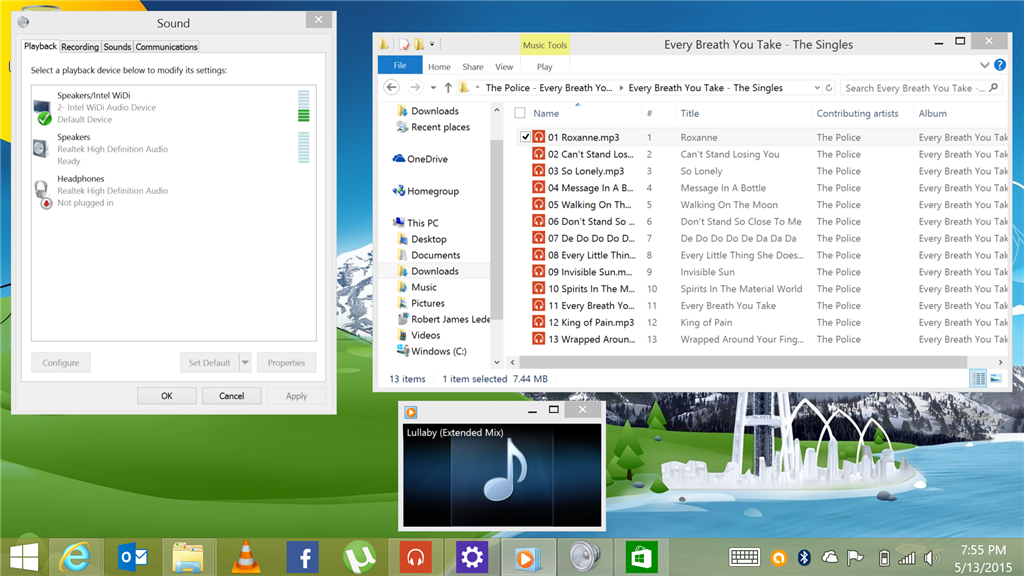Image resolution: width=1024 pixels, height=576 pixels.
Task: Uncheck the 01 Roxanne.mp3 checkbox
Action: click(x=525, y=137)
